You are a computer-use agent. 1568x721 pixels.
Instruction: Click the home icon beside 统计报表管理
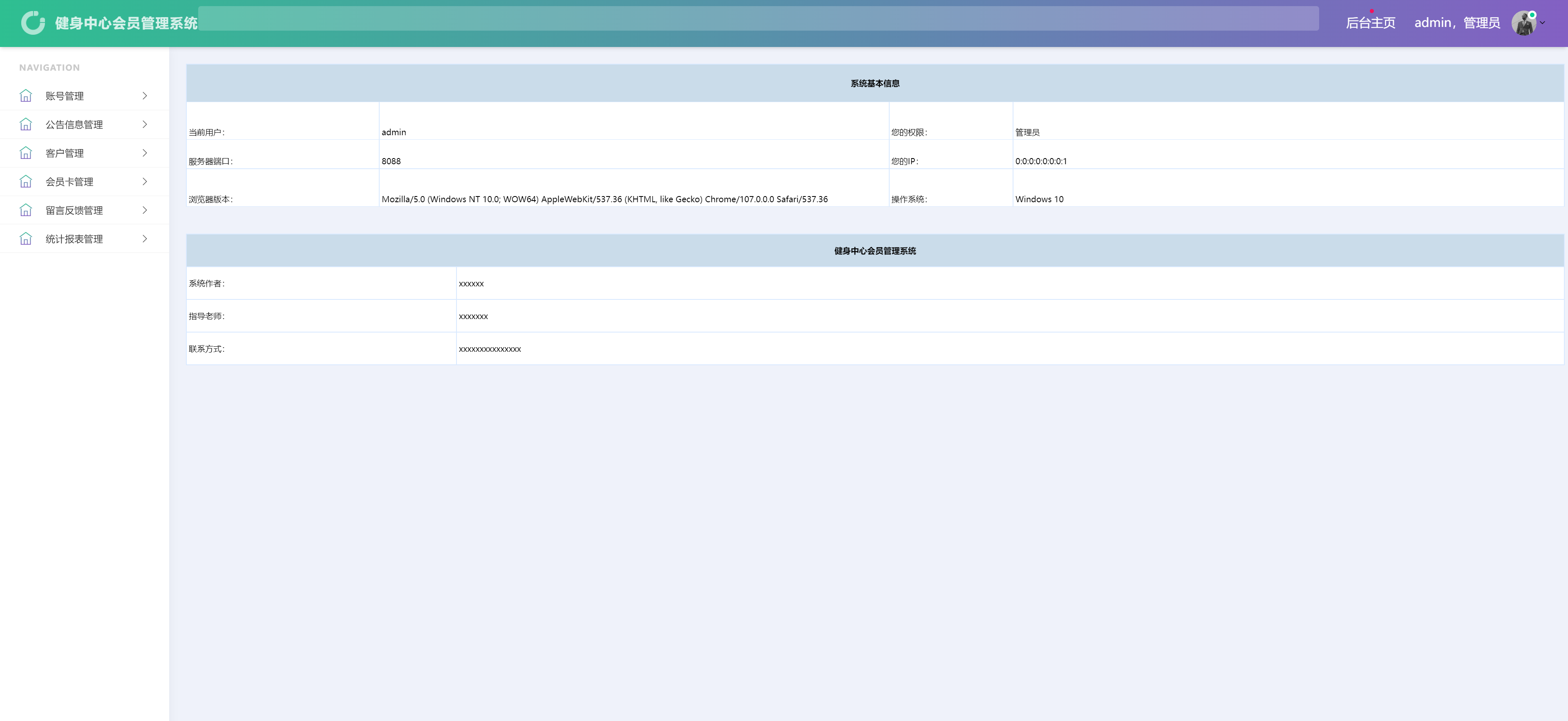(x=26, y=239)
